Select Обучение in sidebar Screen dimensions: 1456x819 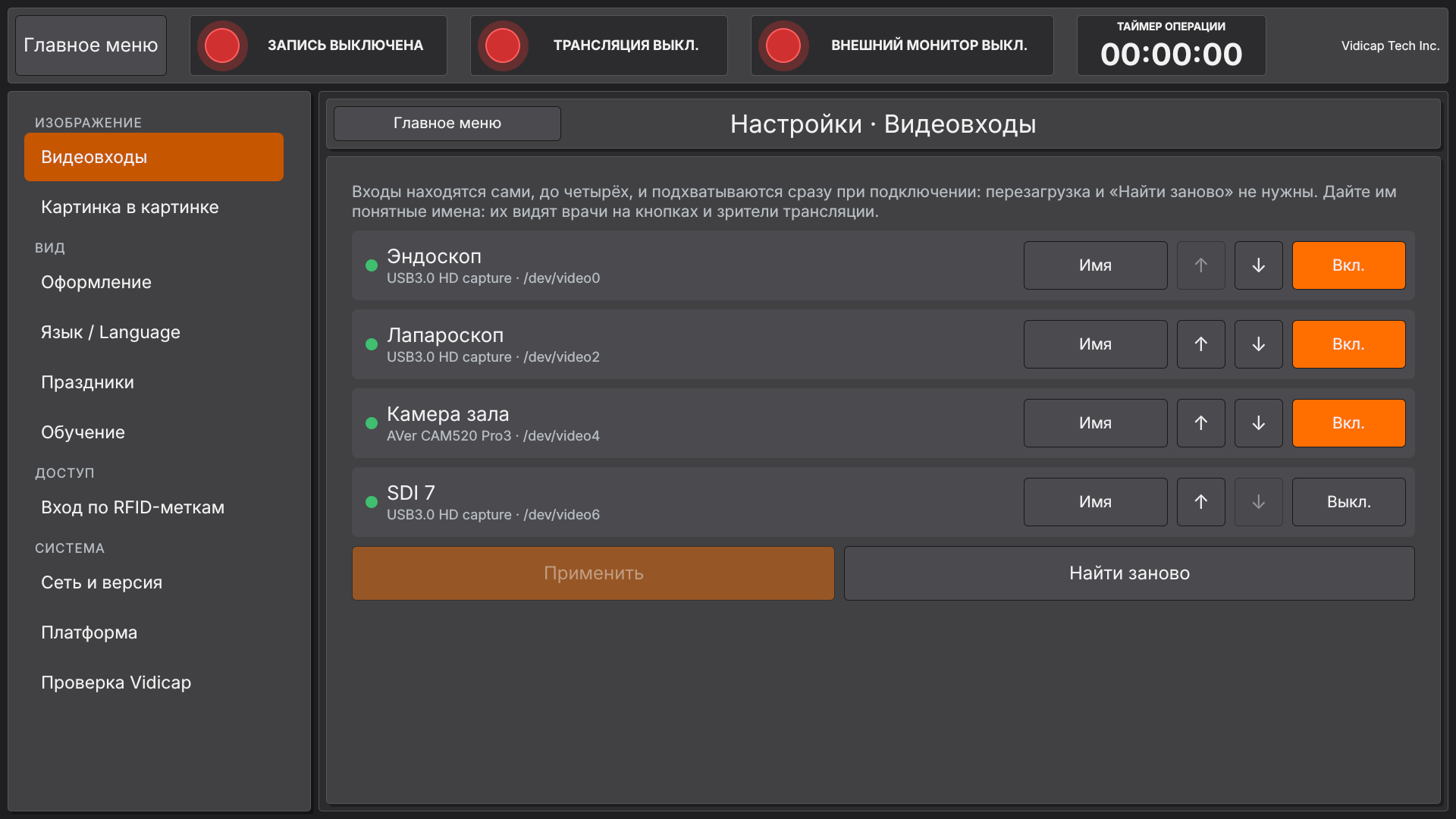point(154,432)
